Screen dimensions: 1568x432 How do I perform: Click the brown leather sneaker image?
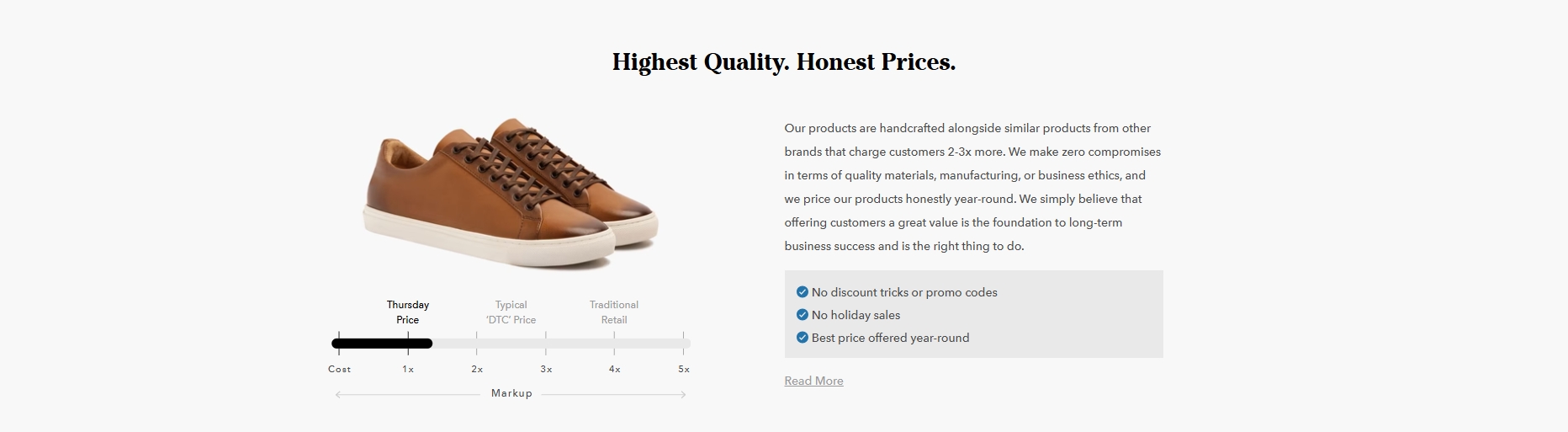pos(511,193)
